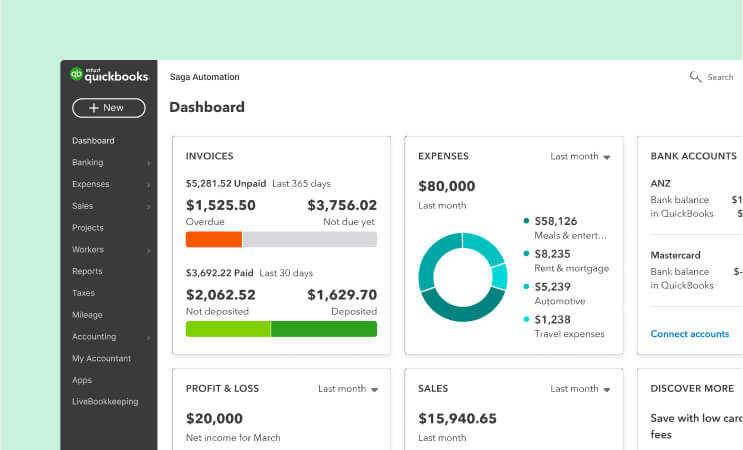
Task: Open Taxes in the sidebar
Action: [83, 293]
